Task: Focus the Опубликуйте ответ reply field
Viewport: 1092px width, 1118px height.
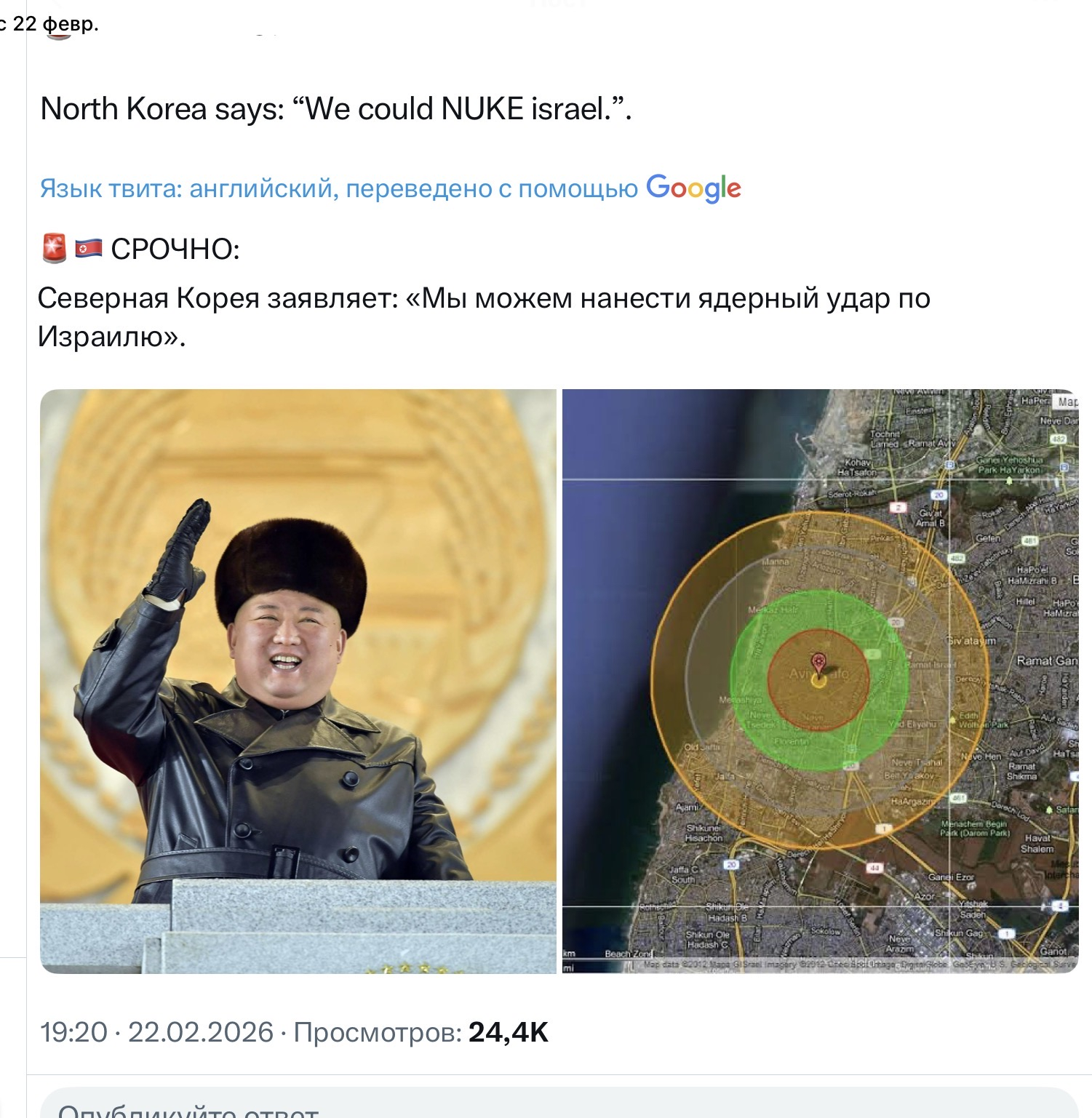Action: [x=559, y=1103]
